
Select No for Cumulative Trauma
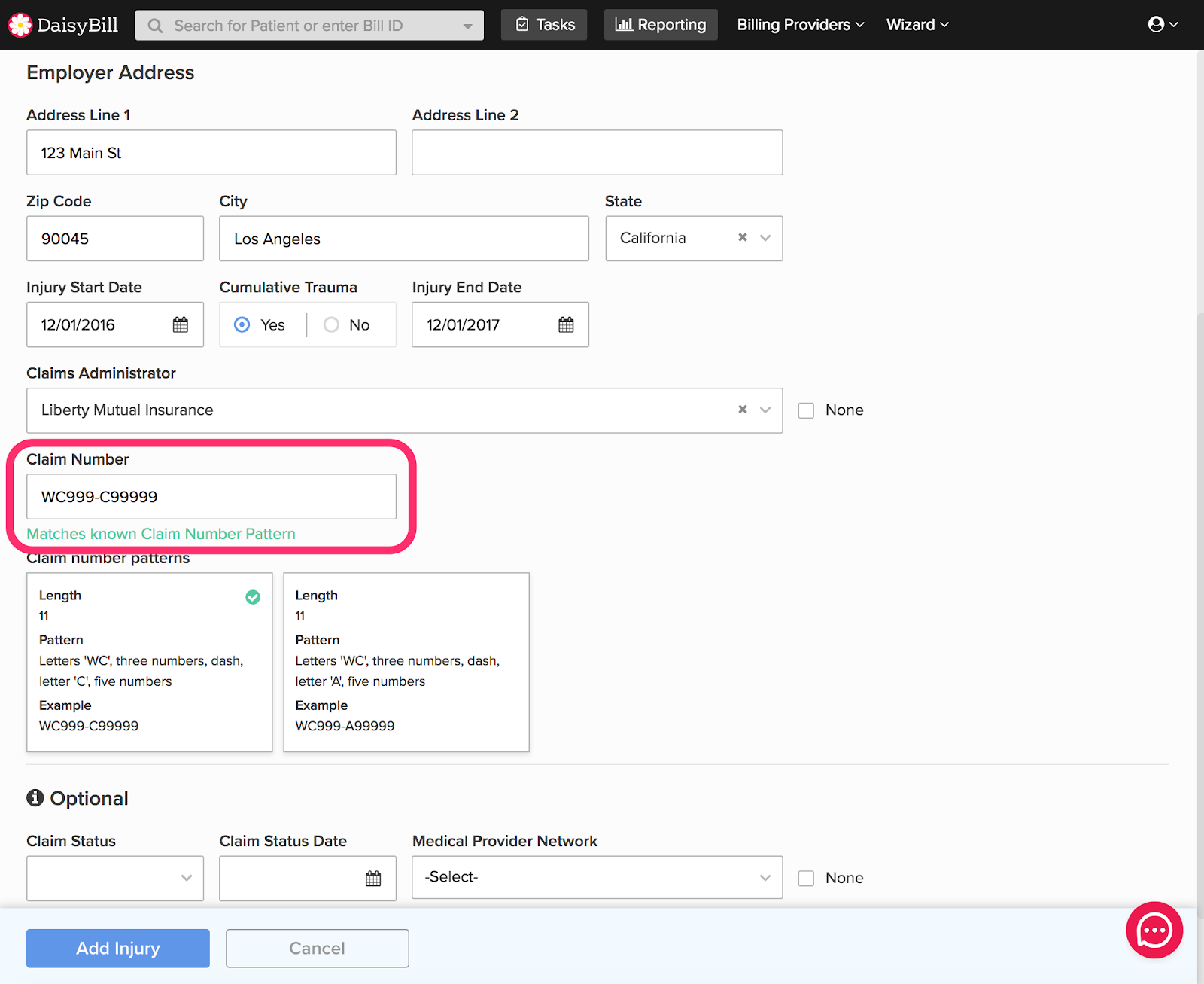point(331,324)
